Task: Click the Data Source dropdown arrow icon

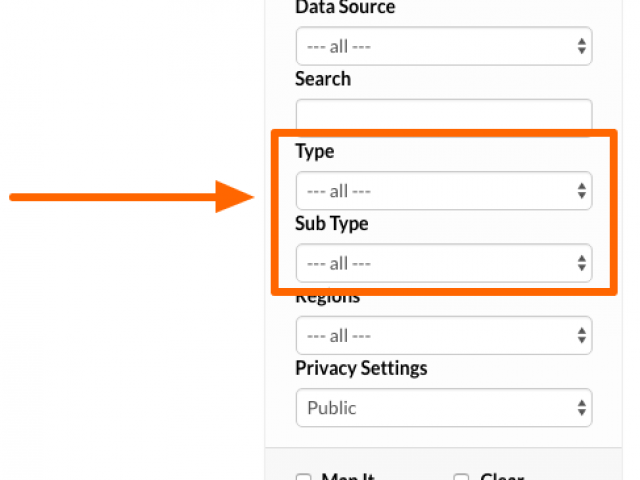Action: click(x=582, y=46)
